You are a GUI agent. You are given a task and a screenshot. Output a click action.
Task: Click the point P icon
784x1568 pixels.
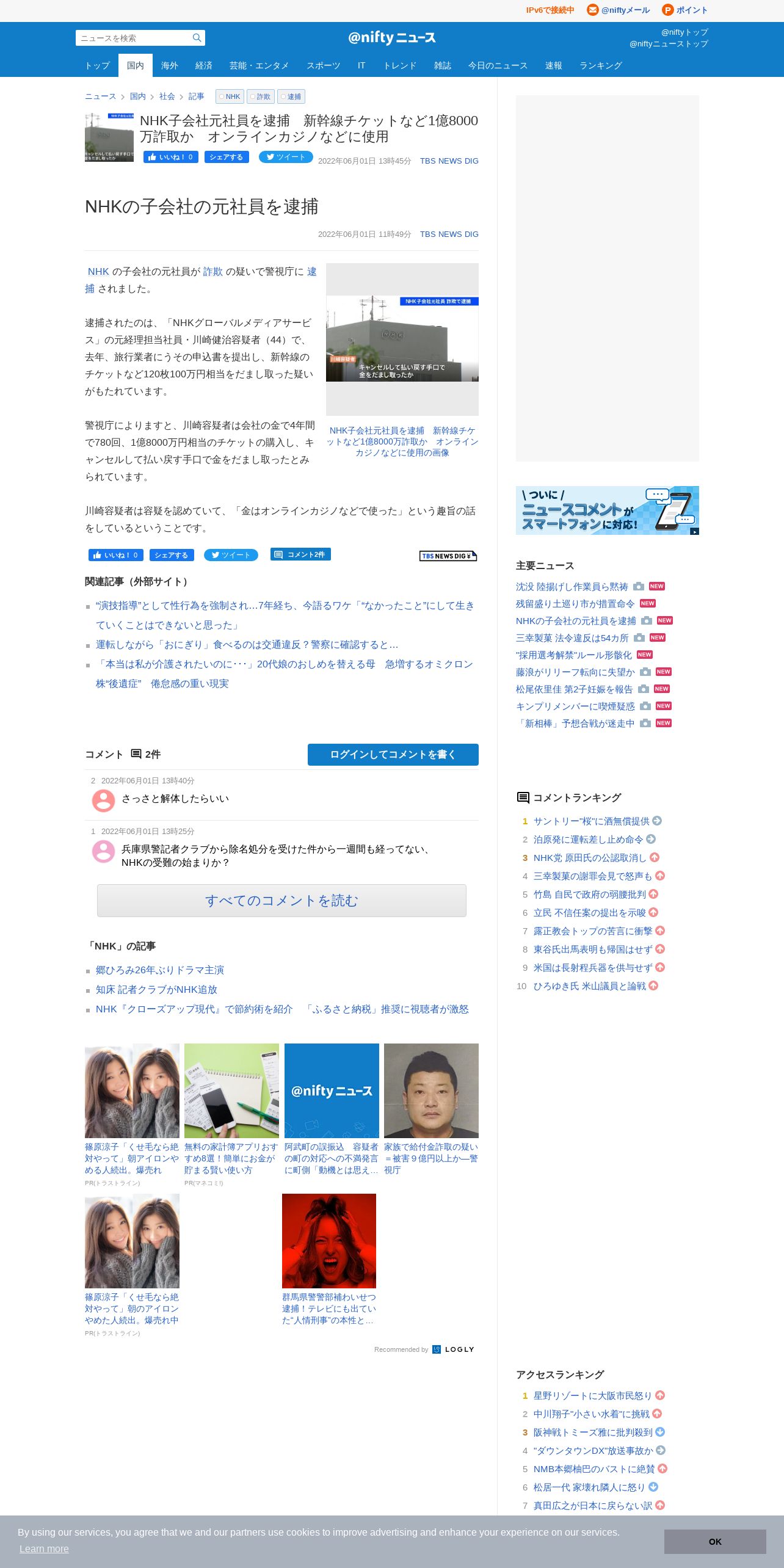click(668, 10)
